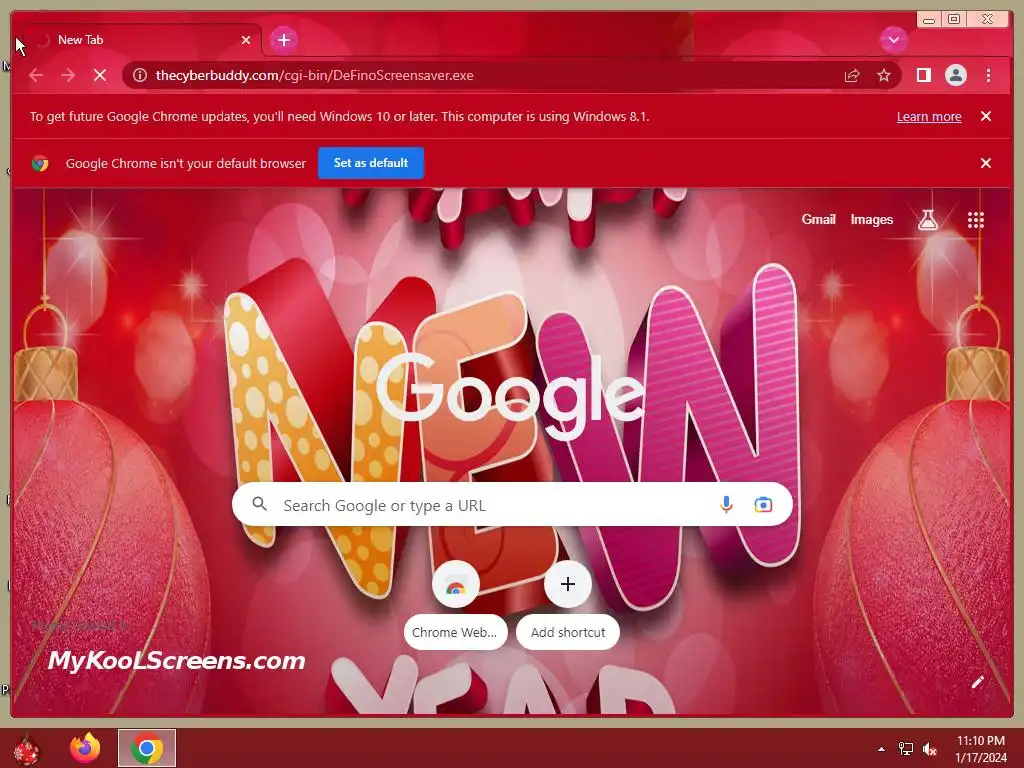Stop loading the page
The width and height of the screenshot is (1024, 768).
coord(100,75)
